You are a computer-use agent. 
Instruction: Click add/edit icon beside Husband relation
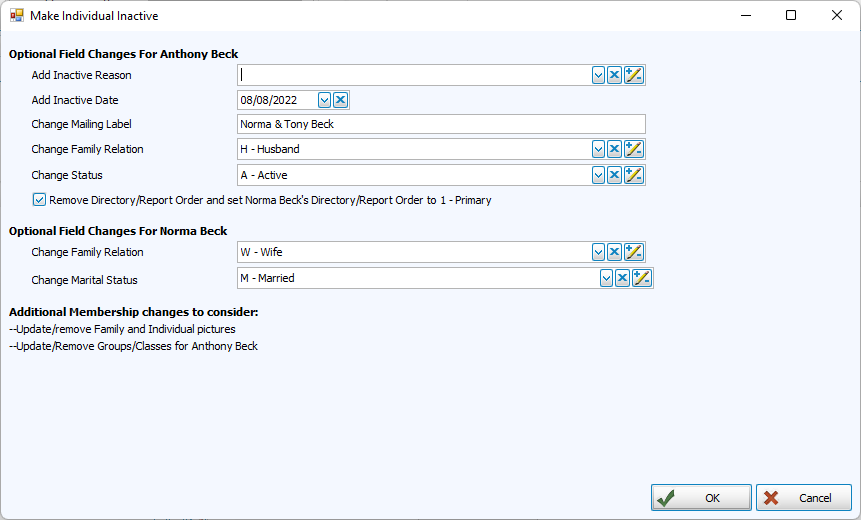tap(633, 149)
